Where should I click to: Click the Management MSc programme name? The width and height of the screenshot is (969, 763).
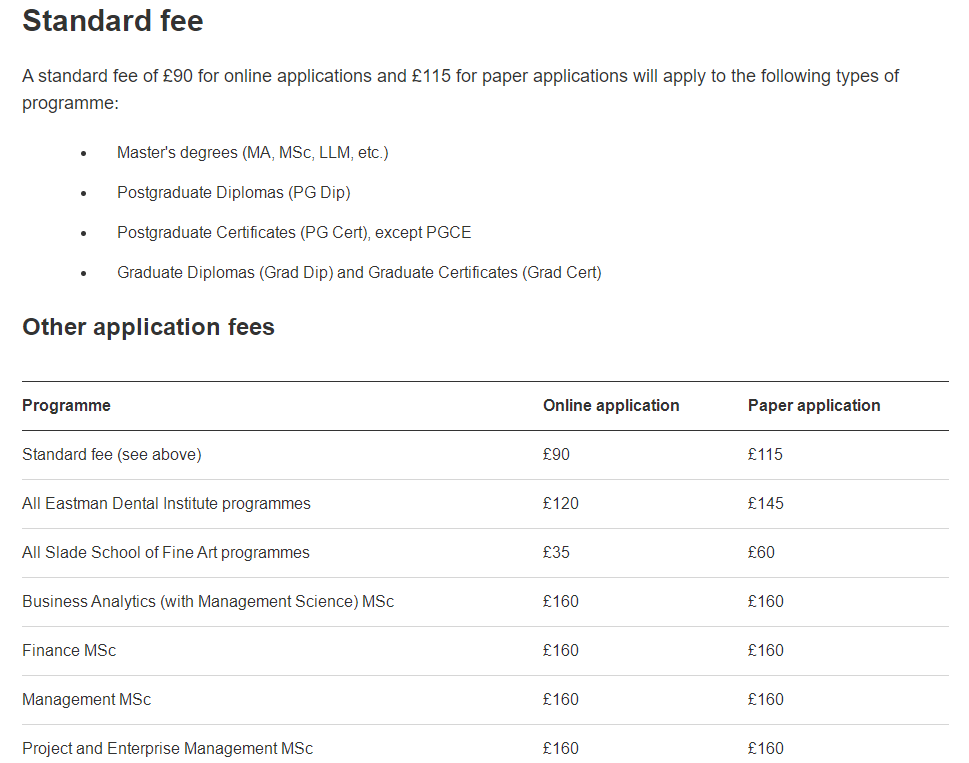(86, 700)
